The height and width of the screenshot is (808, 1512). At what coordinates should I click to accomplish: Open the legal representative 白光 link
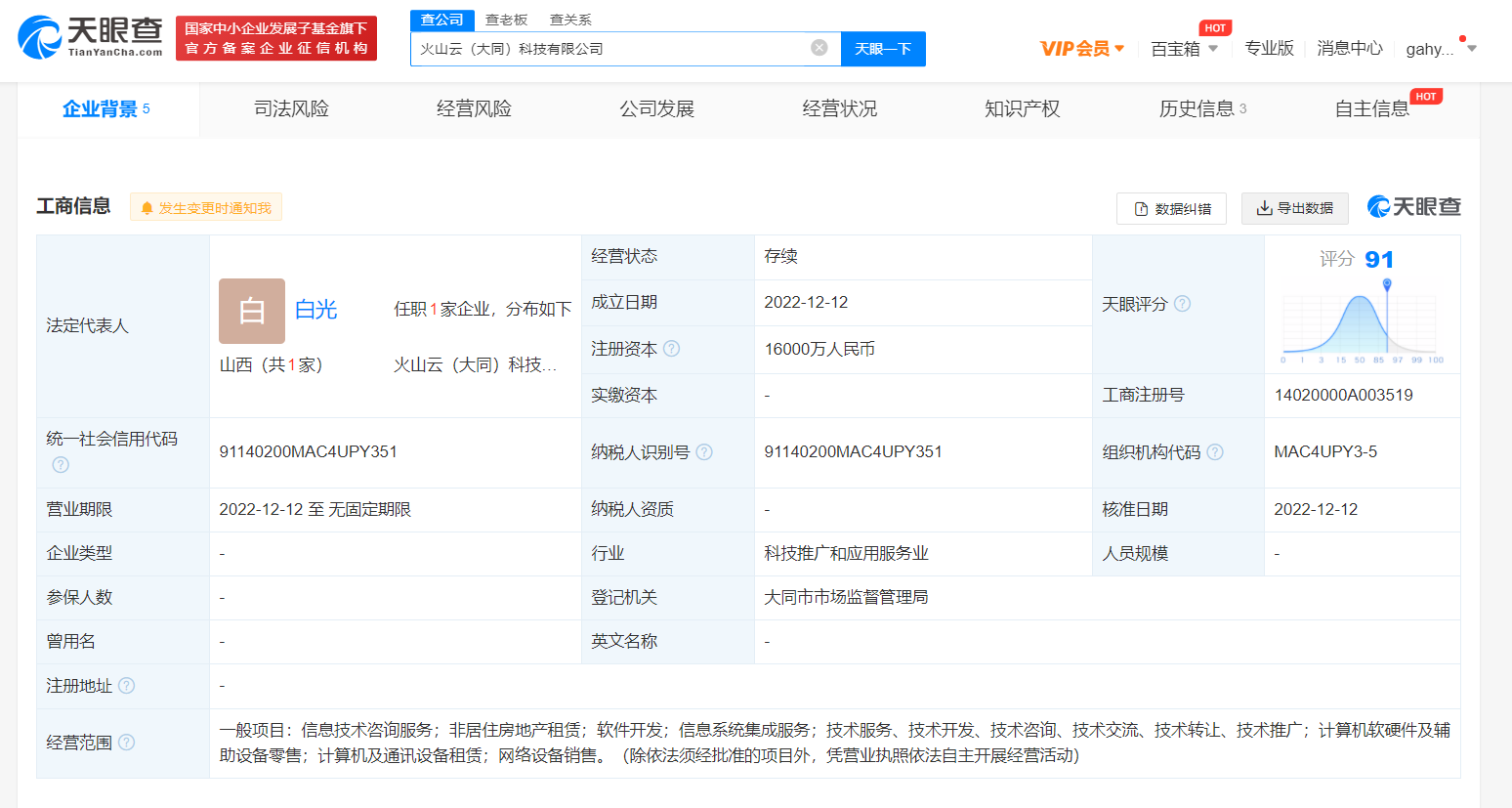click(x=315, y=310)
